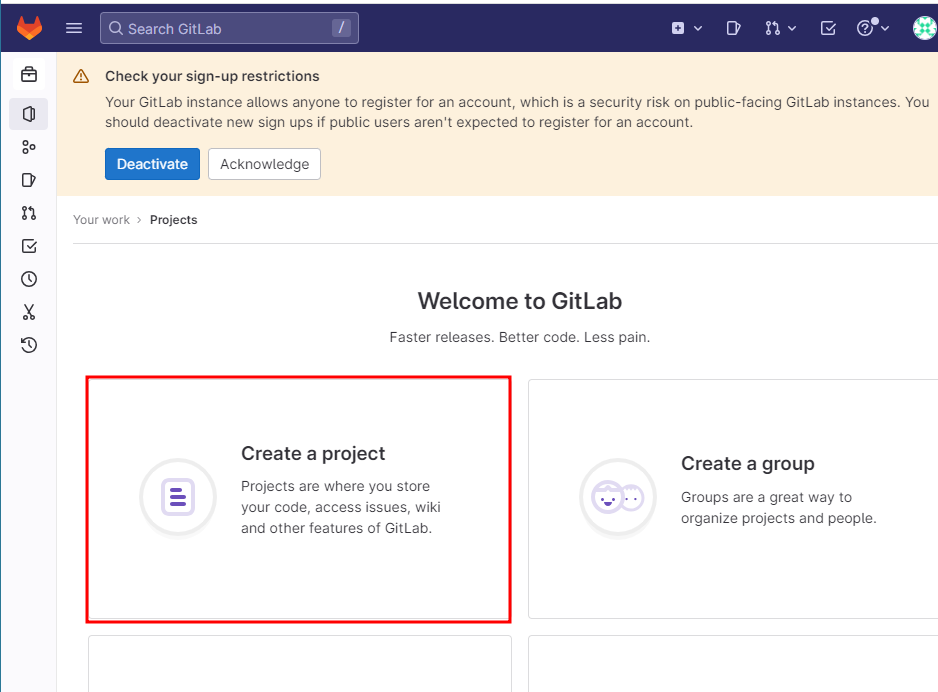The image size is (938, 692).
Task: Open the Merge requests sidebar icon
Action: pos(29,213)
